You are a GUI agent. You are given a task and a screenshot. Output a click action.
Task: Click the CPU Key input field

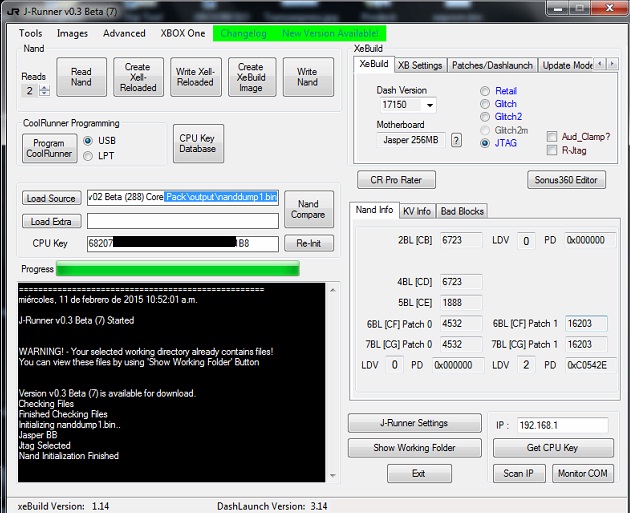point(182,244)
